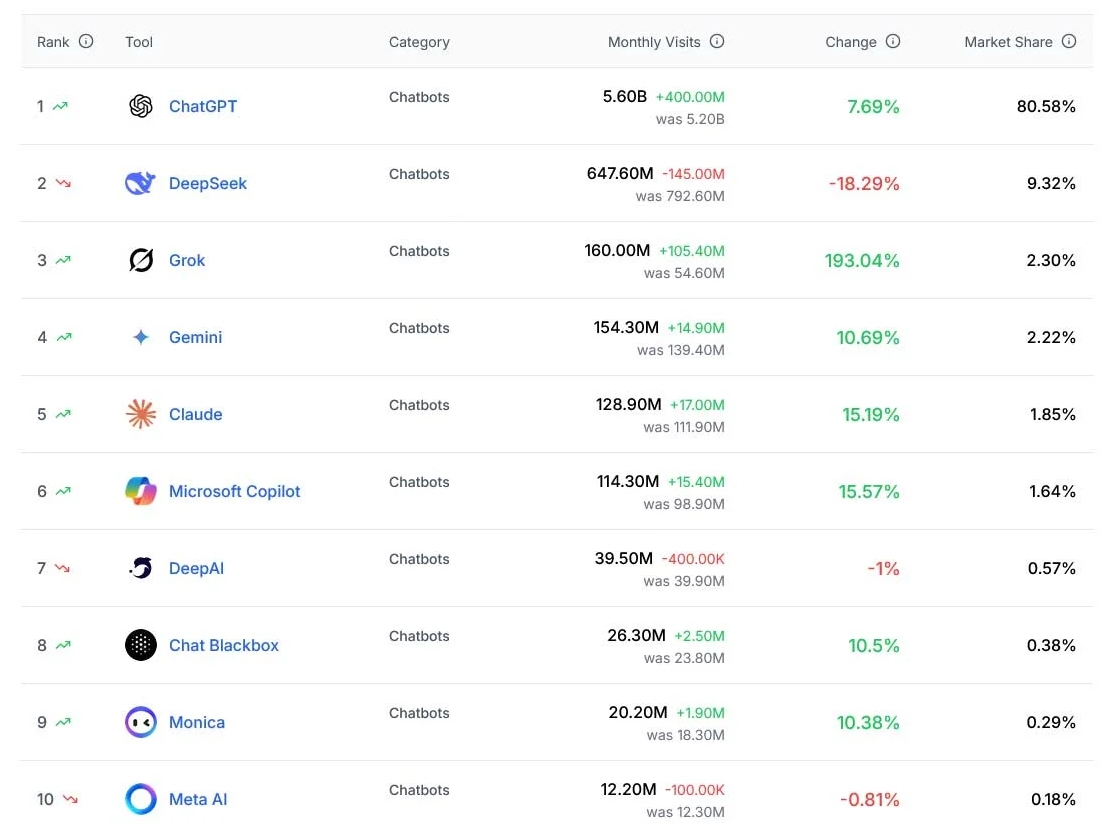Click the 26.30M monthly visits value
1112x831 pixels.
click(x=636, y=635)
